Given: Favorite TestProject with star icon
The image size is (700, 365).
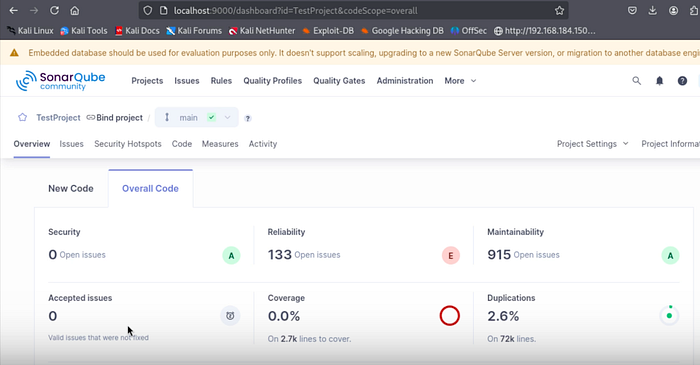Looking at the screenshot, I should 22,117.
